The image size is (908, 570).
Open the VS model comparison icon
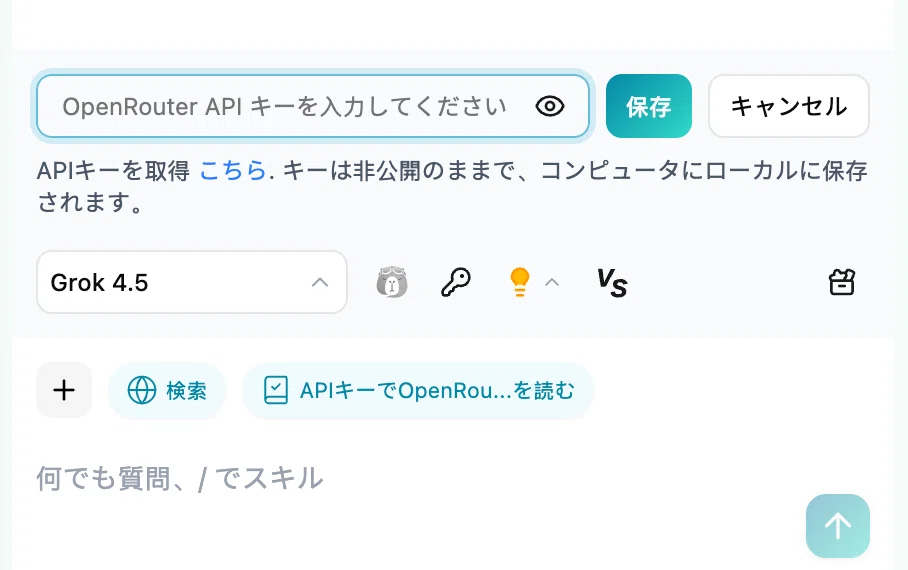pos(612,283)
